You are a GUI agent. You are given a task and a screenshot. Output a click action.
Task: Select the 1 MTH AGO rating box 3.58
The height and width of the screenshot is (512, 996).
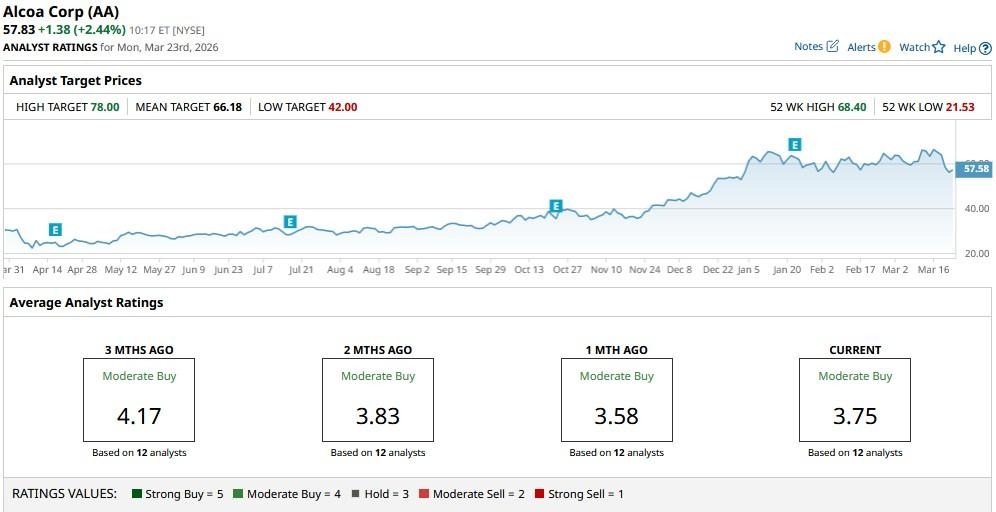(617, 400)
